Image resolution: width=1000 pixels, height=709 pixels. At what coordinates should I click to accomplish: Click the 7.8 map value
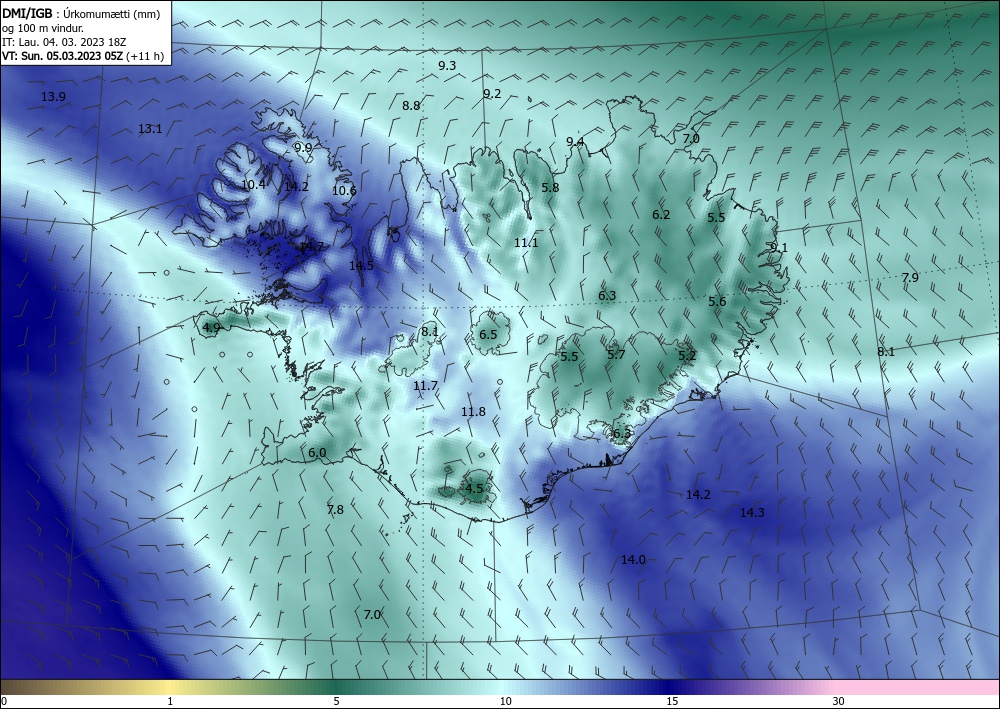[335, 509]
